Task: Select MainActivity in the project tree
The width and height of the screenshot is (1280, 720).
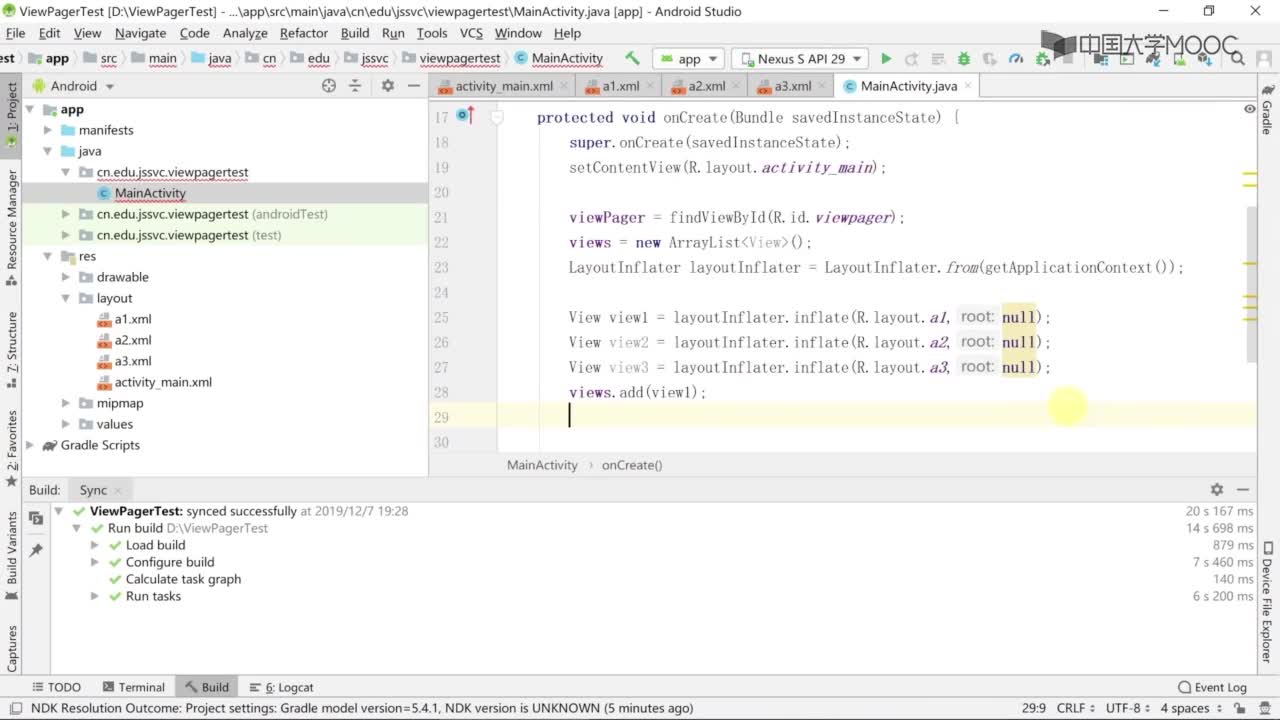Action: pyautogui.click(x=150, y=193)
